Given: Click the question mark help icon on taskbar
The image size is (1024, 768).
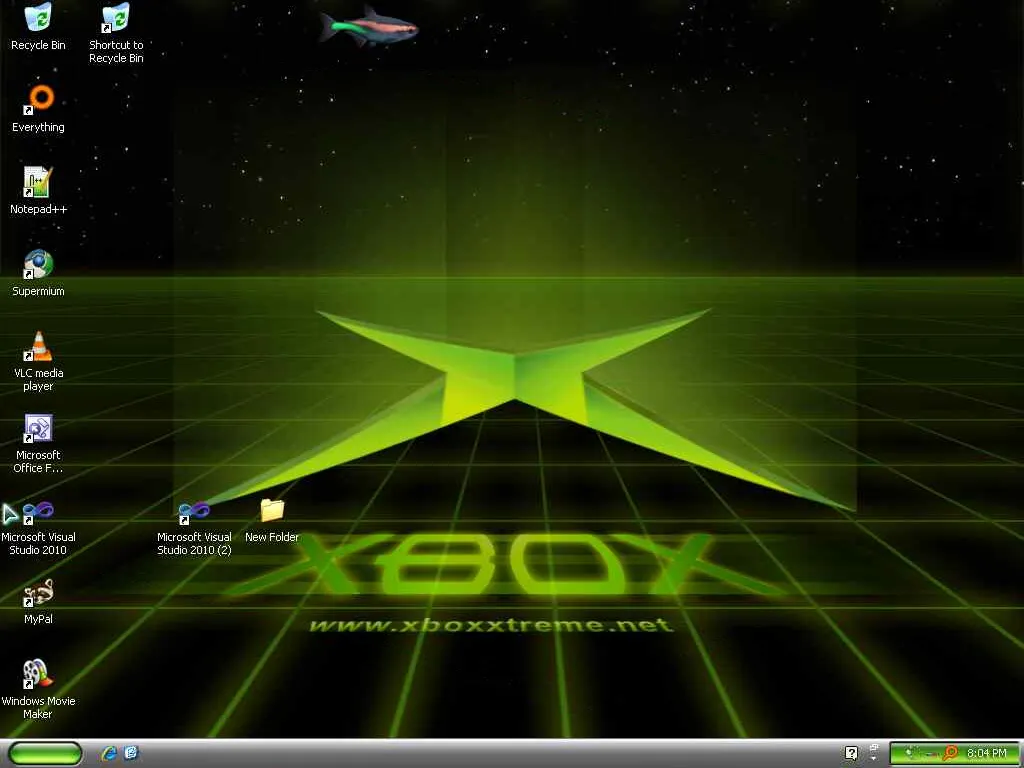Looking at the screenshot, I should point(851,753).
